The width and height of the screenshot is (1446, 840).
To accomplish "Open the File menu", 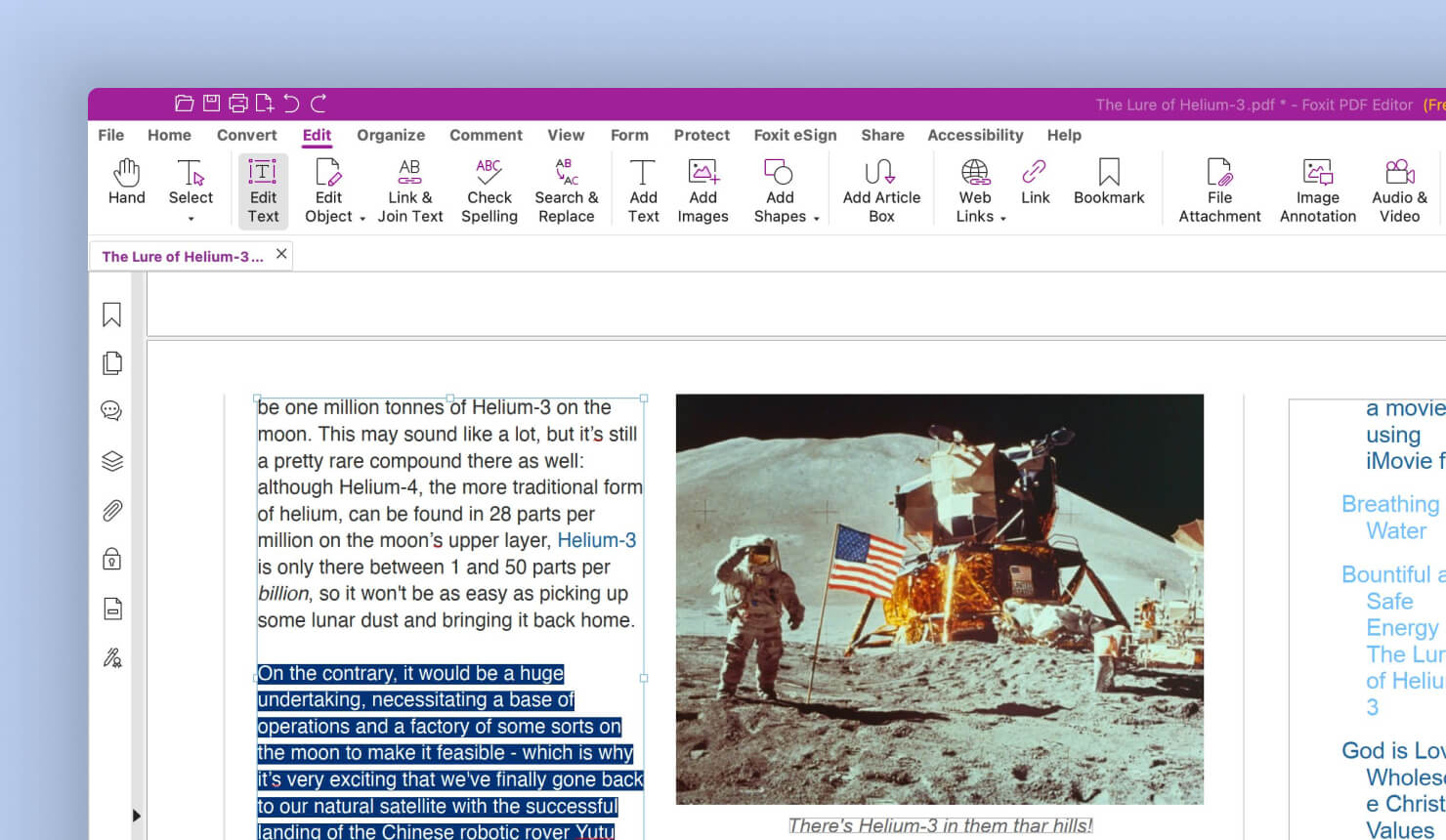I will click(x=110, y=135).
